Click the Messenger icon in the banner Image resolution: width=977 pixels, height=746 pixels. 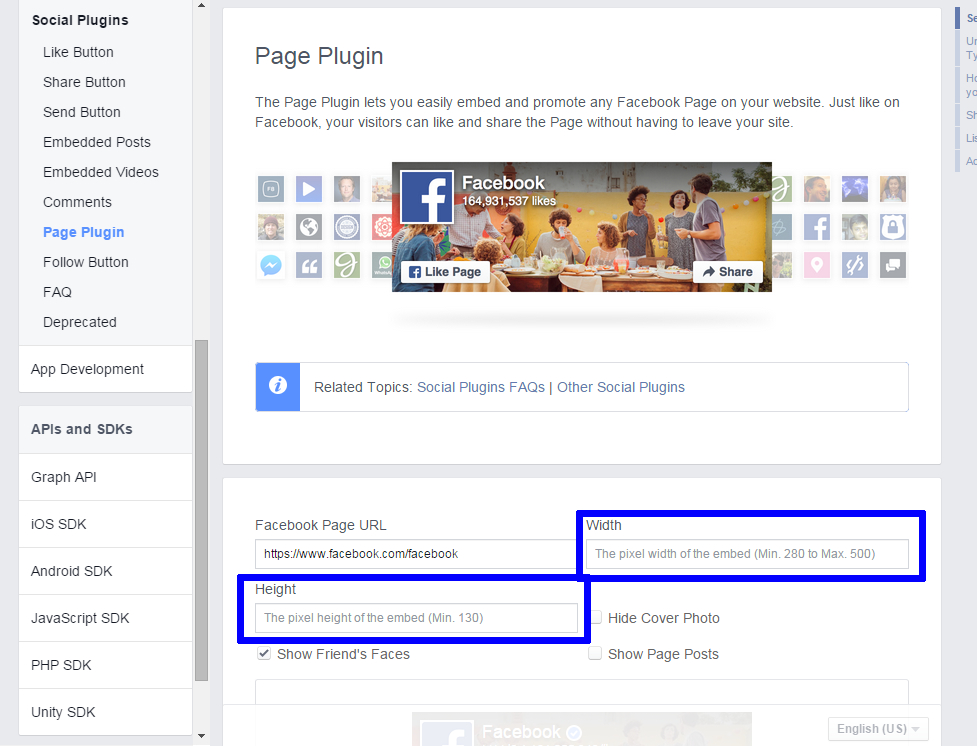[x=271, y=265]
